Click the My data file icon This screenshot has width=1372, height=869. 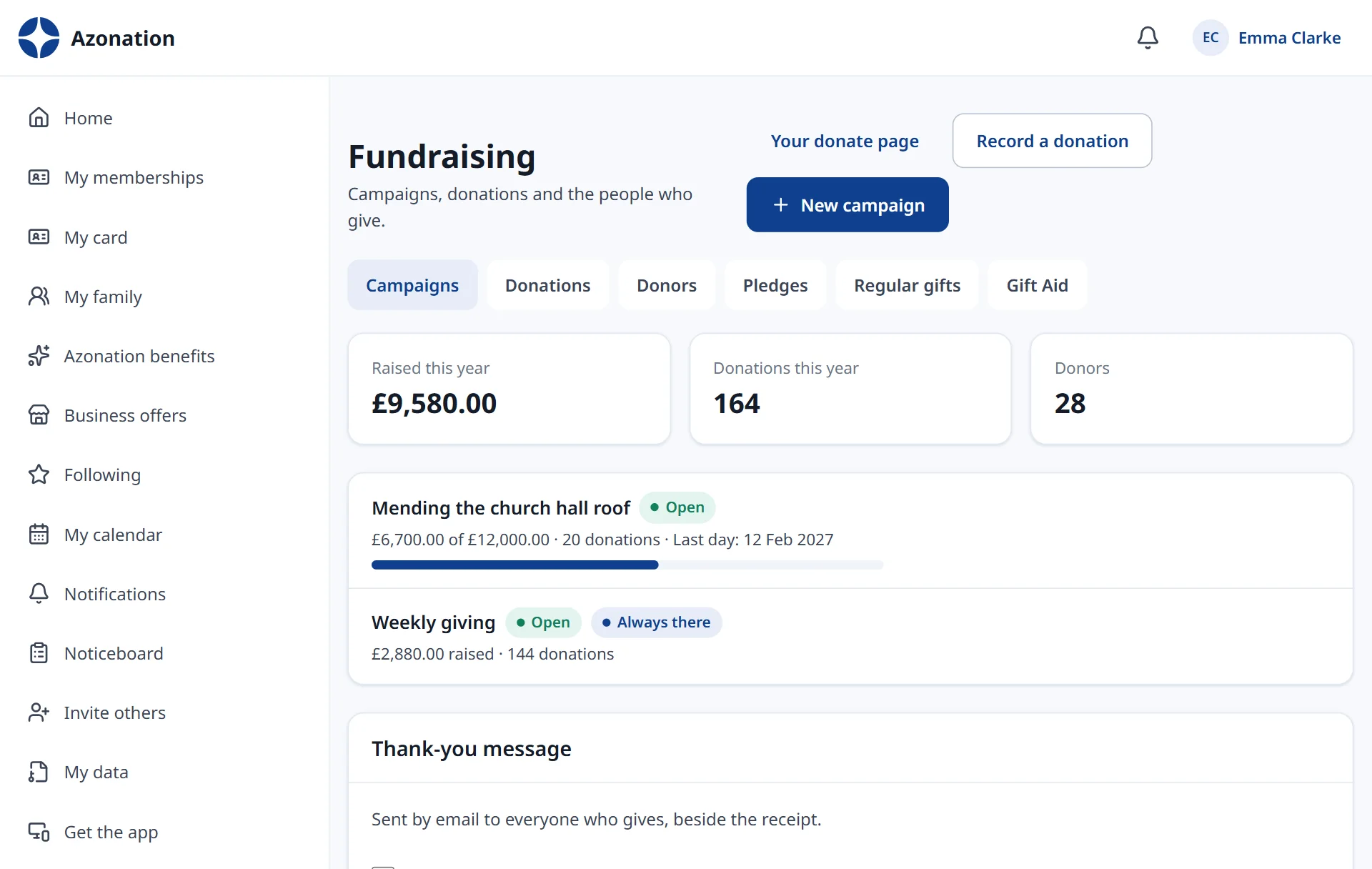tap(39, 772)
